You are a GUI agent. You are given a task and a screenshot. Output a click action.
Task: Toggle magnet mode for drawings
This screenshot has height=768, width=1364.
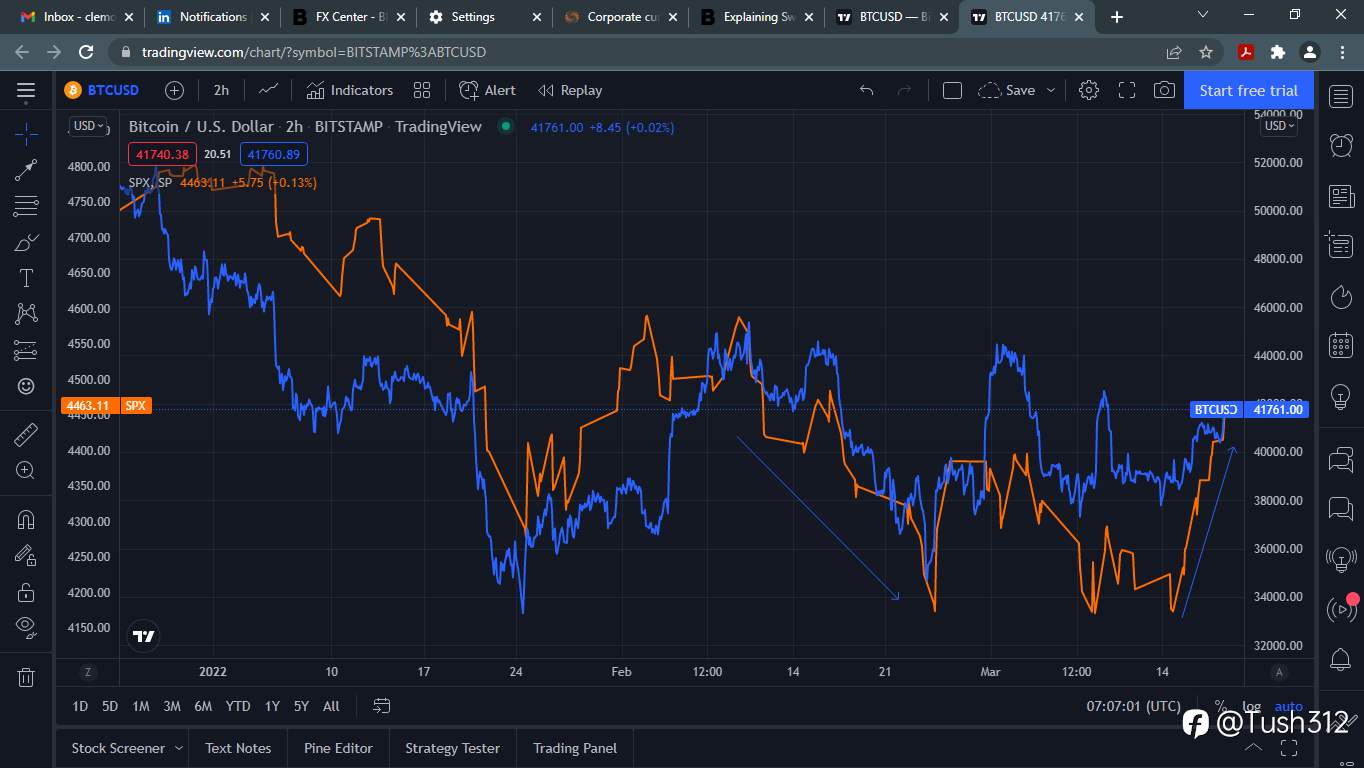pos(26,519)
